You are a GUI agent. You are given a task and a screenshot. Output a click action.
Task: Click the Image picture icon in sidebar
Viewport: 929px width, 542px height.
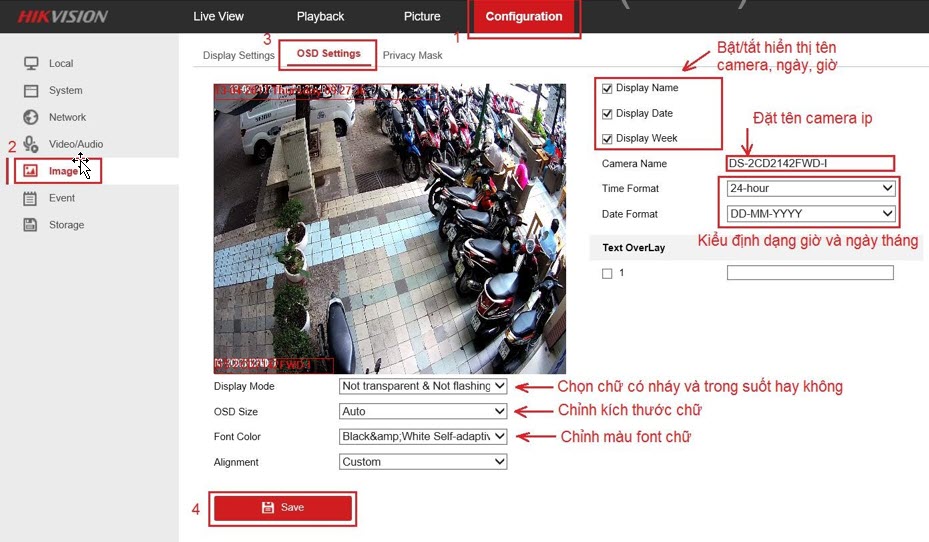(x=31, y=171)
